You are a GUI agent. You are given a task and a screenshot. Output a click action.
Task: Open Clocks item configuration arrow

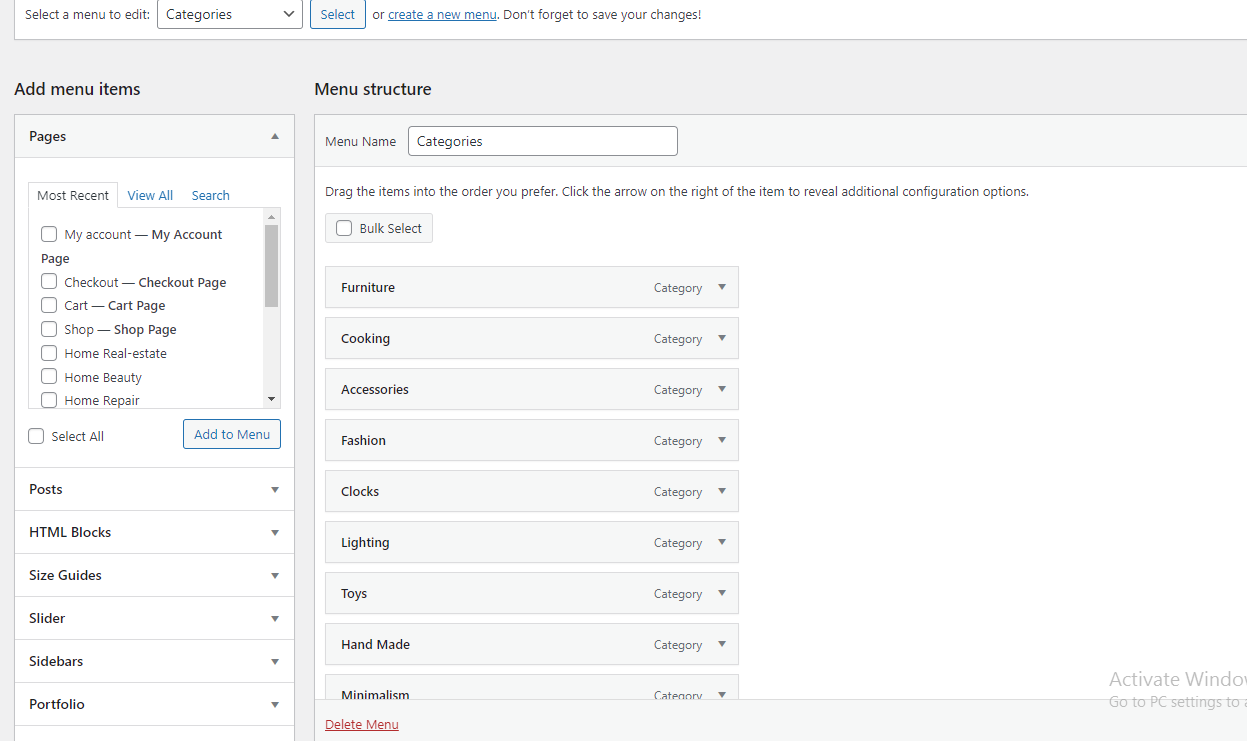click(722, 491)
